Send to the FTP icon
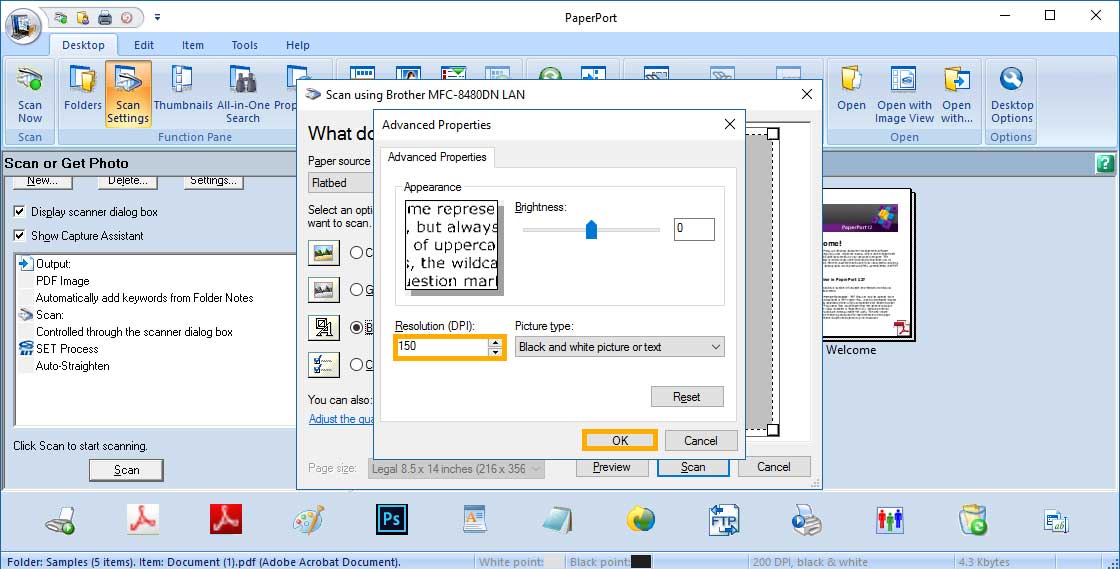 point(724,520)
